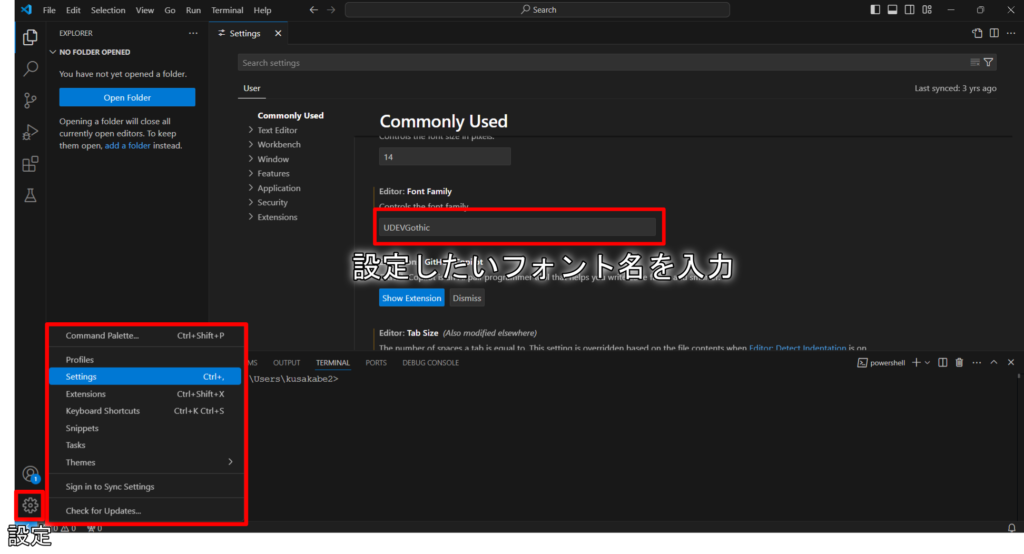Screen dimensions: 1024x554
Task: Click the Open Folder button
Action: click(x=127, y=97)
